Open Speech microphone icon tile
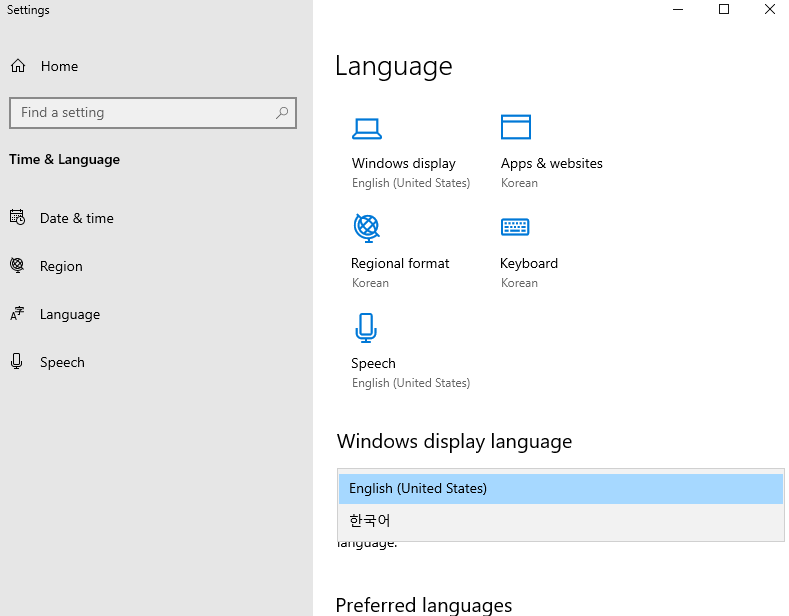The width and height of the screenshot is (789, 616). [366, 328]
